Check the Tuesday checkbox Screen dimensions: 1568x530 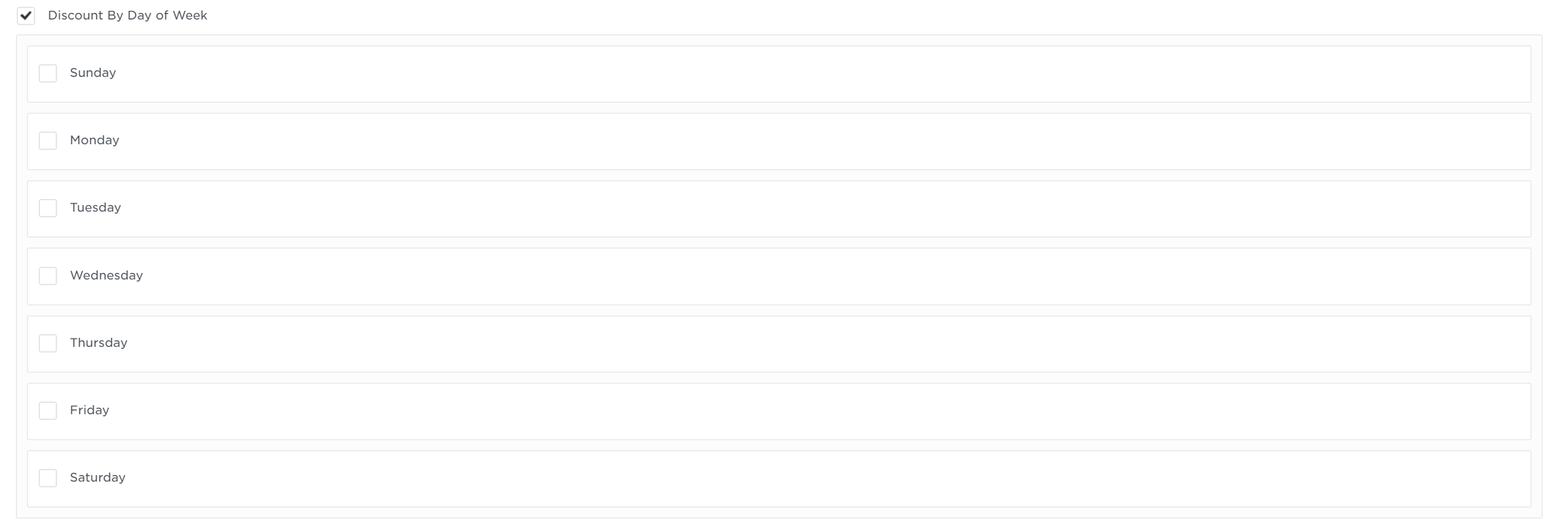[48, 208]
